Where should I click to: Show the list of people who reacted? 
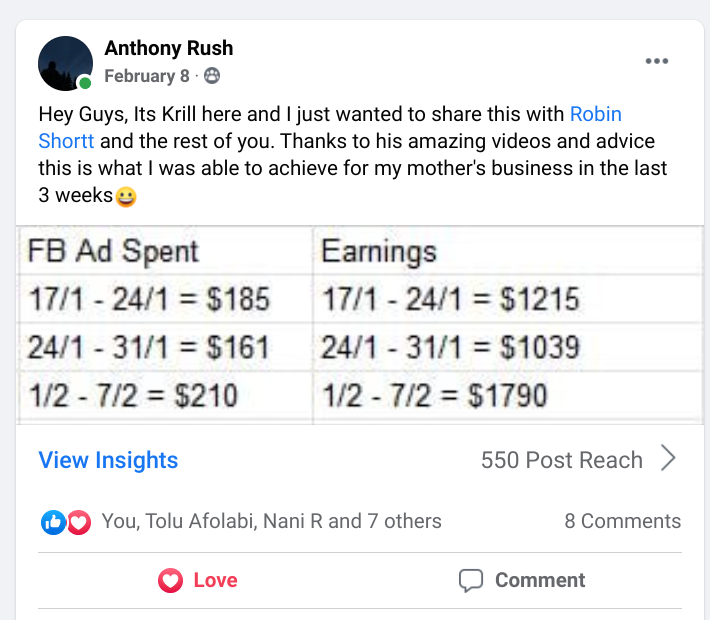[270, 521]
